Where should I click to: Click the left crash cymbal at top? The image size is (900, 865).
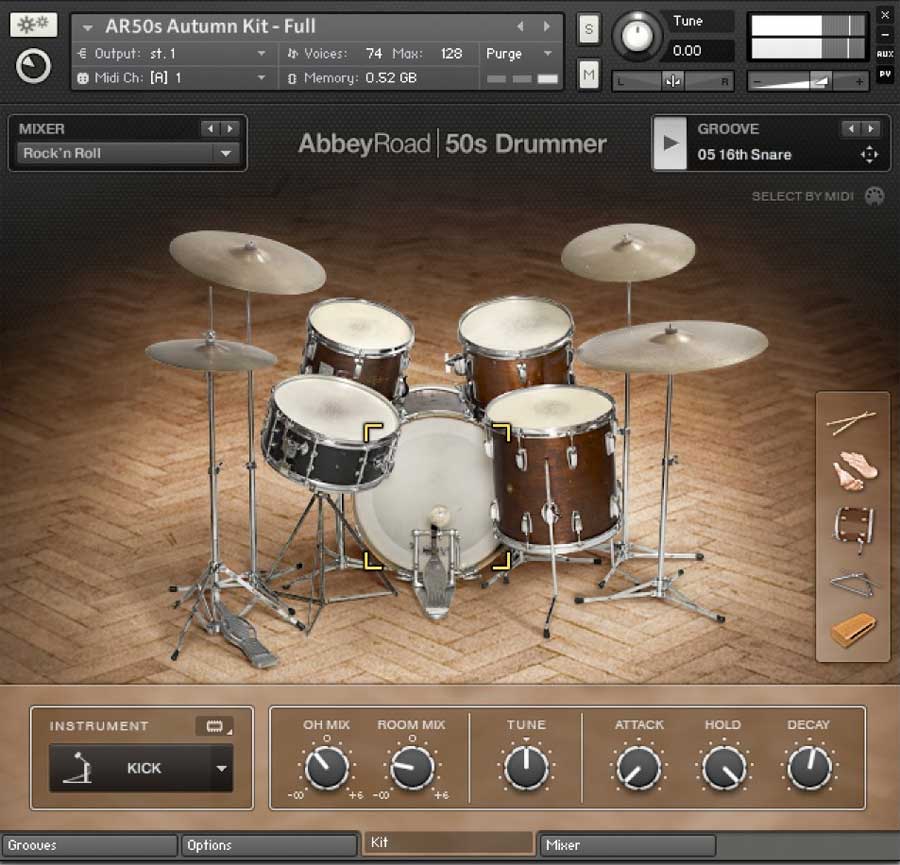pos(247,262)
